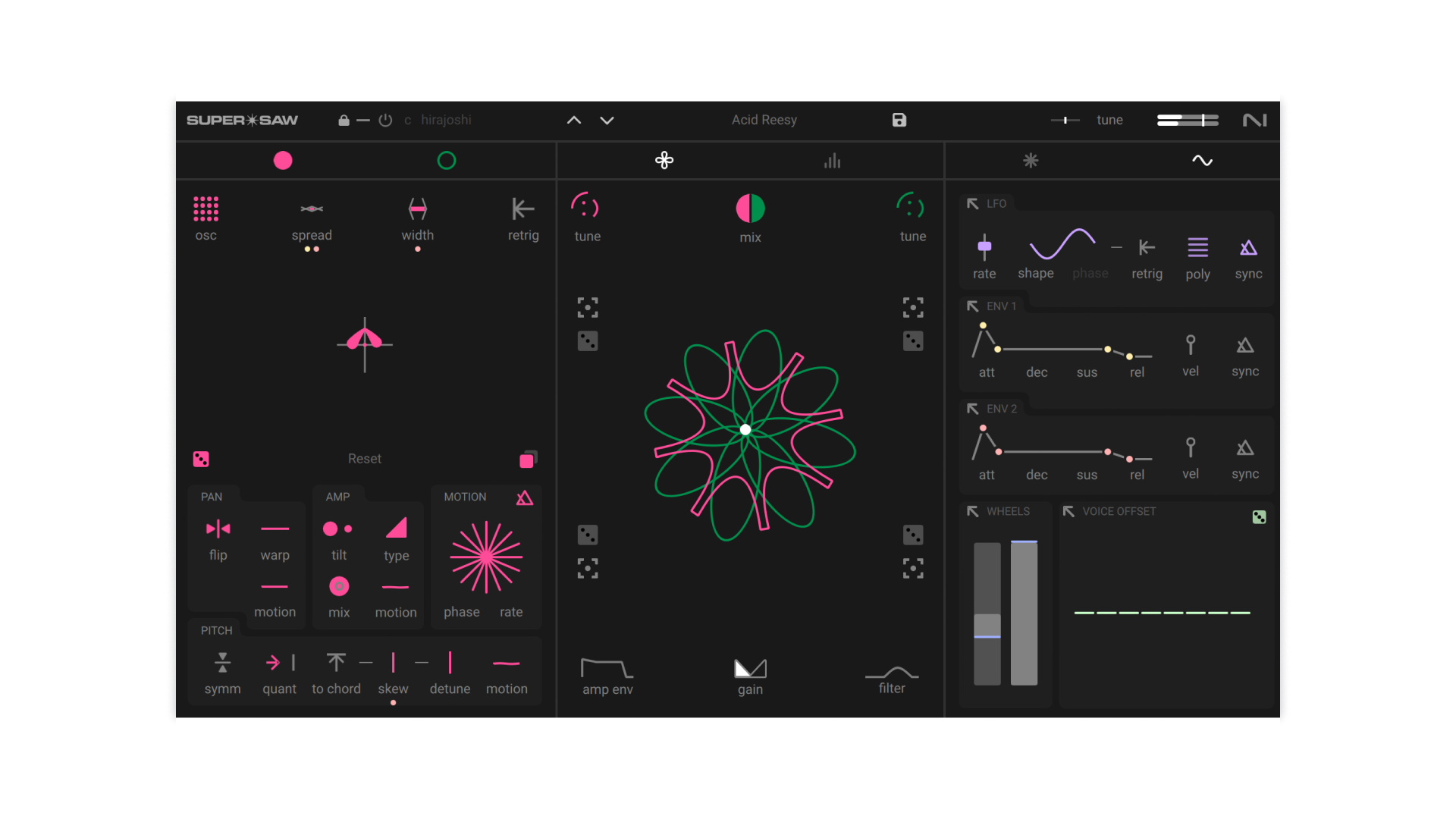
Task: Click the pitch quant icon
Action: [x=280, y=663]
